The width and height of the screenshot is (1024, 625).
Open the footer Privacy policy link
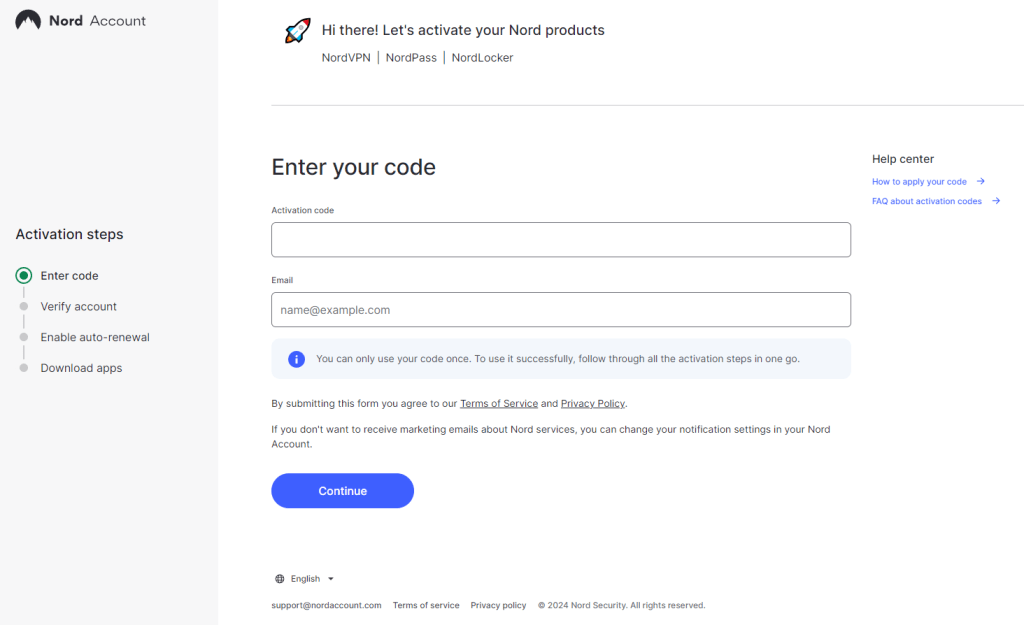pyautogui.click(x=498, y=606)
